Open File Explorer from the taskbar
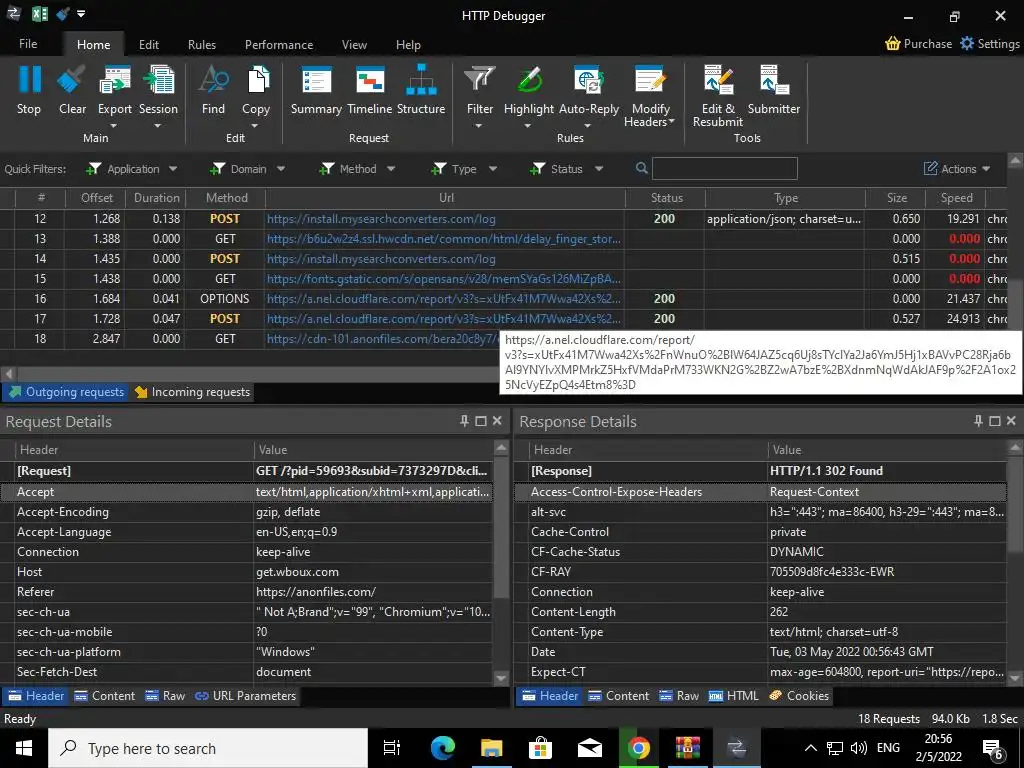The image size is (1024, 768). 491,748
